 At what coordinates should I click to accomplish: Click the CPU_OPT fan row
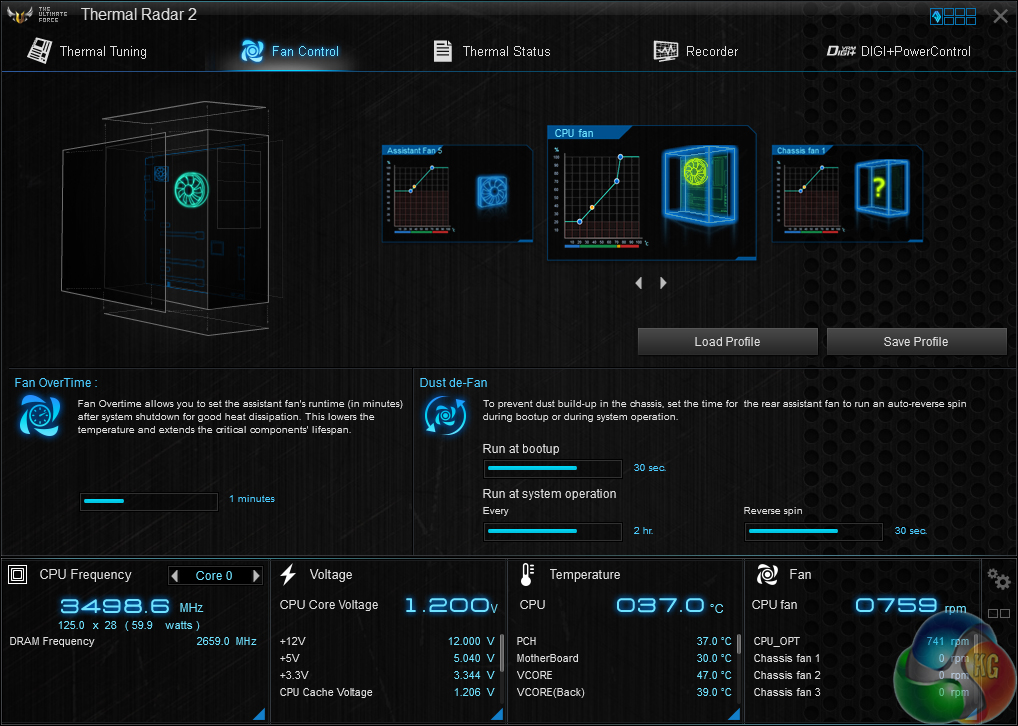pos(861,641)
